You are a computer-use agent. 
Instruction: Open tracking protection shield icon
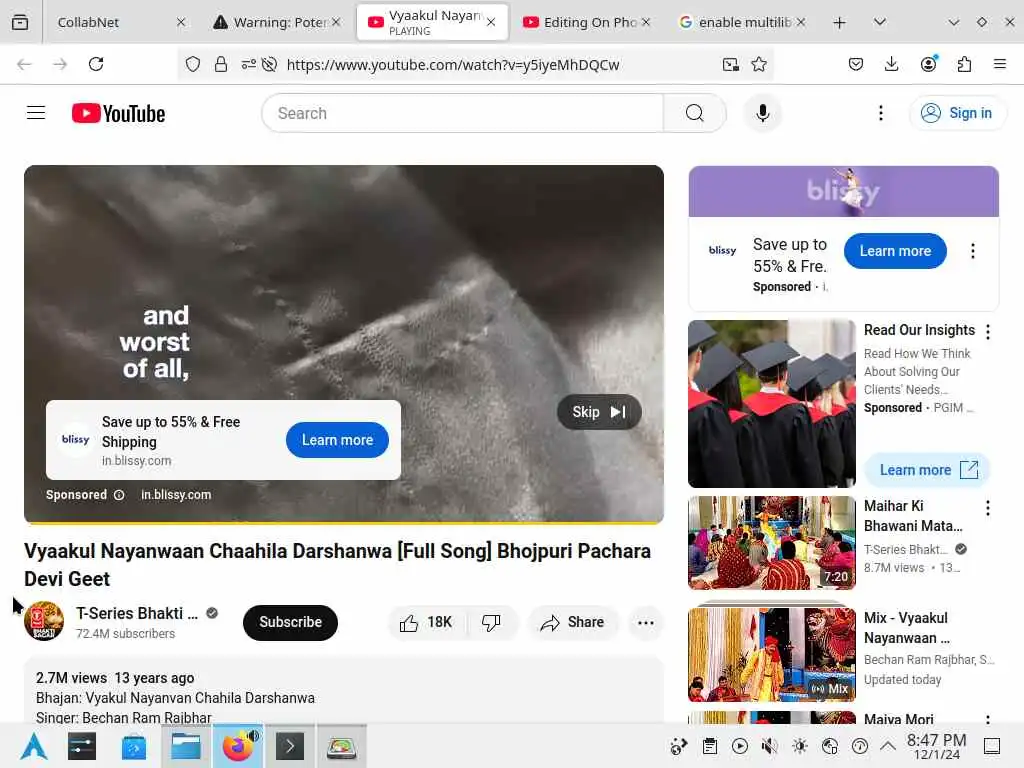tap(193, 64)
